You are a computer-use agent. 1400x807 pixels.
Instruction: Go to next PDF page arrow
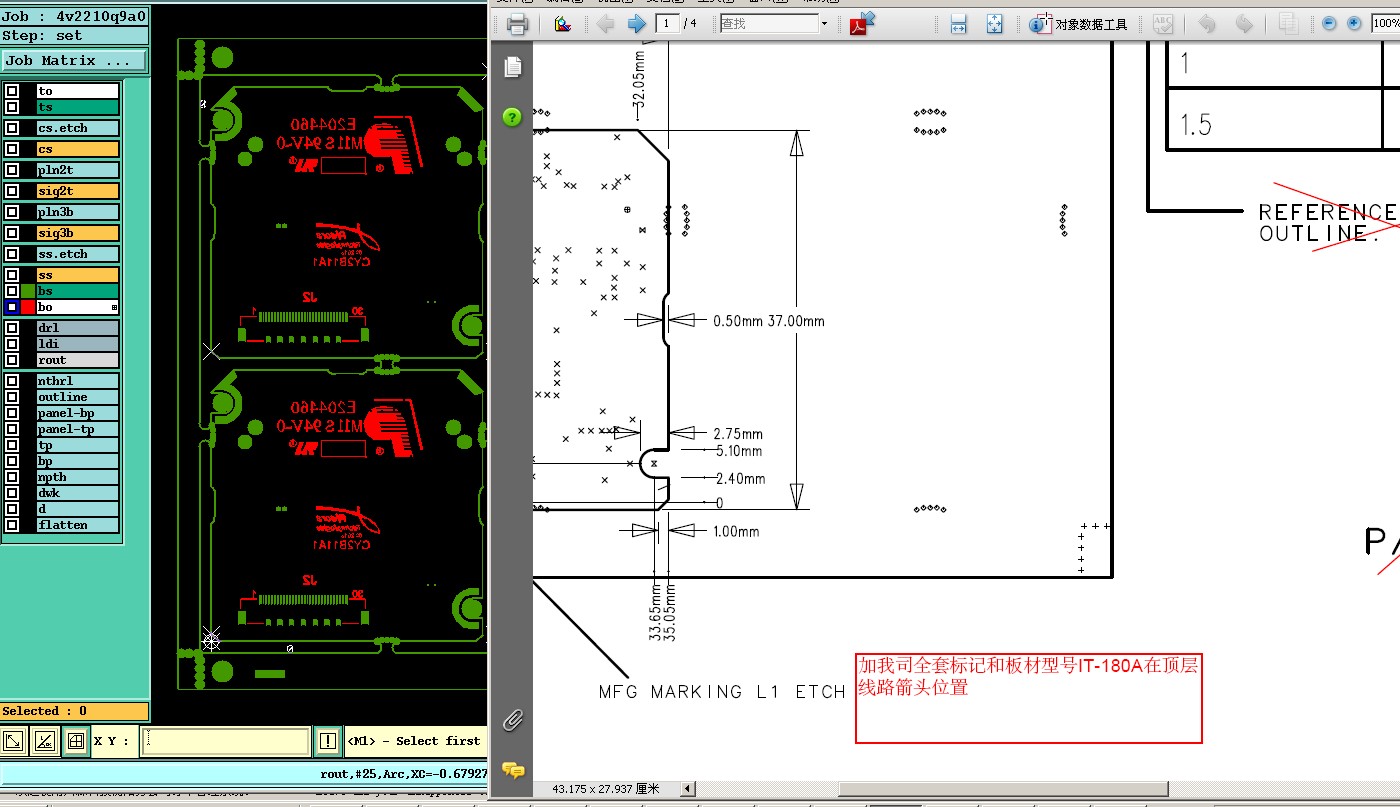pyautogui.click(x=636, y=24)
